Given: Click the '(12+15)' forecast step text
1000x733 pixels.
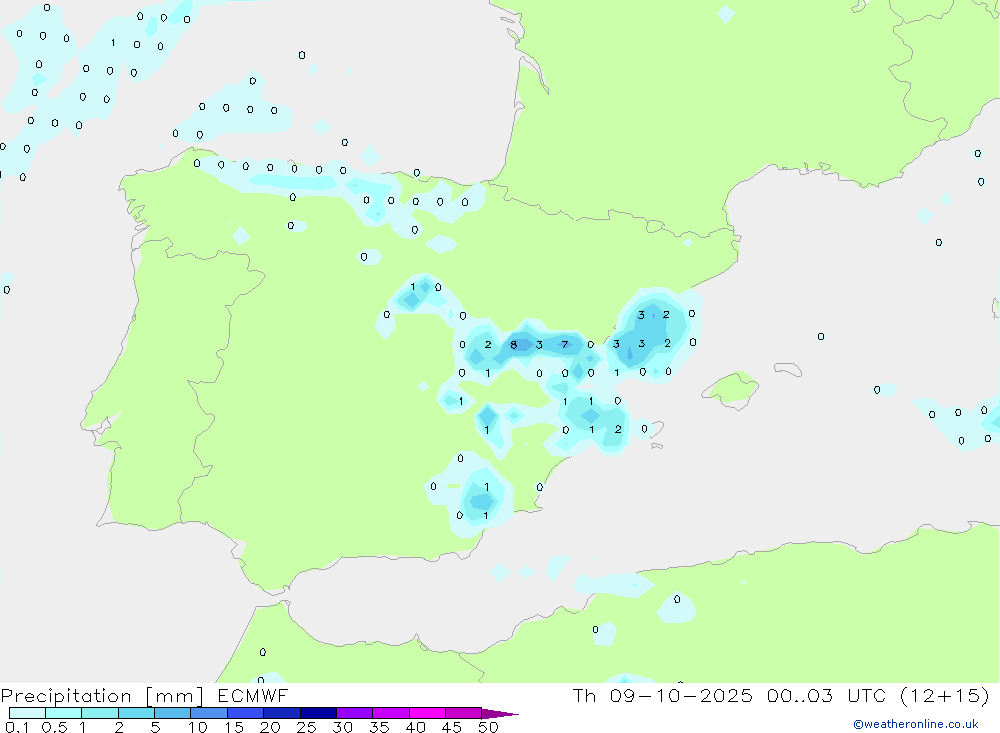Looking at the screenshot, I should 945,695.
